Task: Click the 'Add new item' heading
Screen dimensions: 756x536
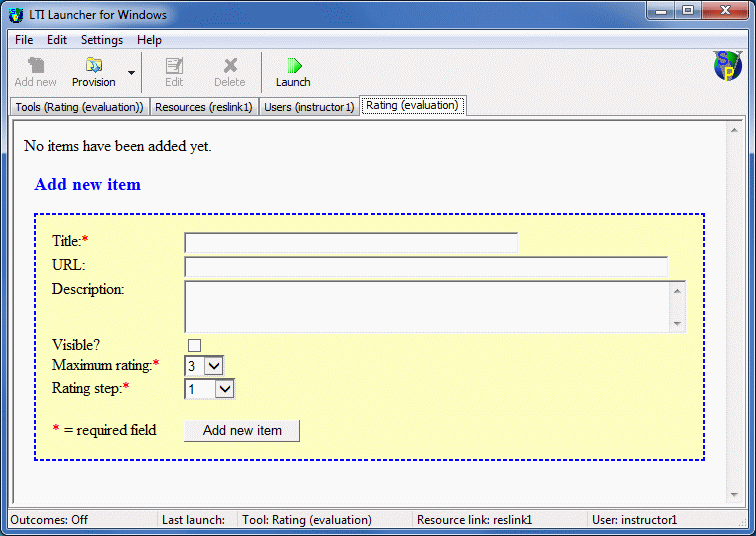Action: [x=87, y=185]
